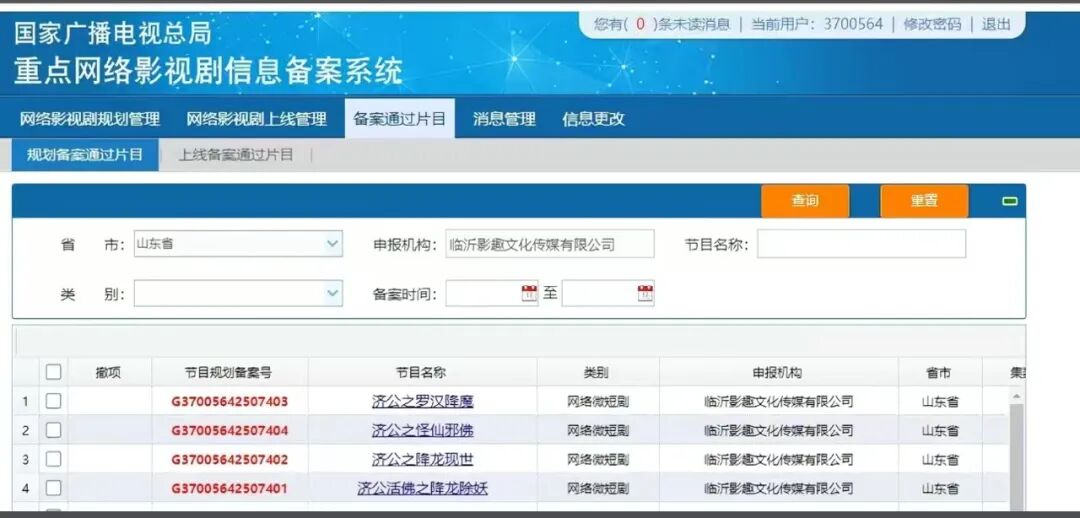This screenshot has height=518, width=1080.
Task: Click 修改密码 link in header
Action: pyautogui.click(x=932, y=24)
